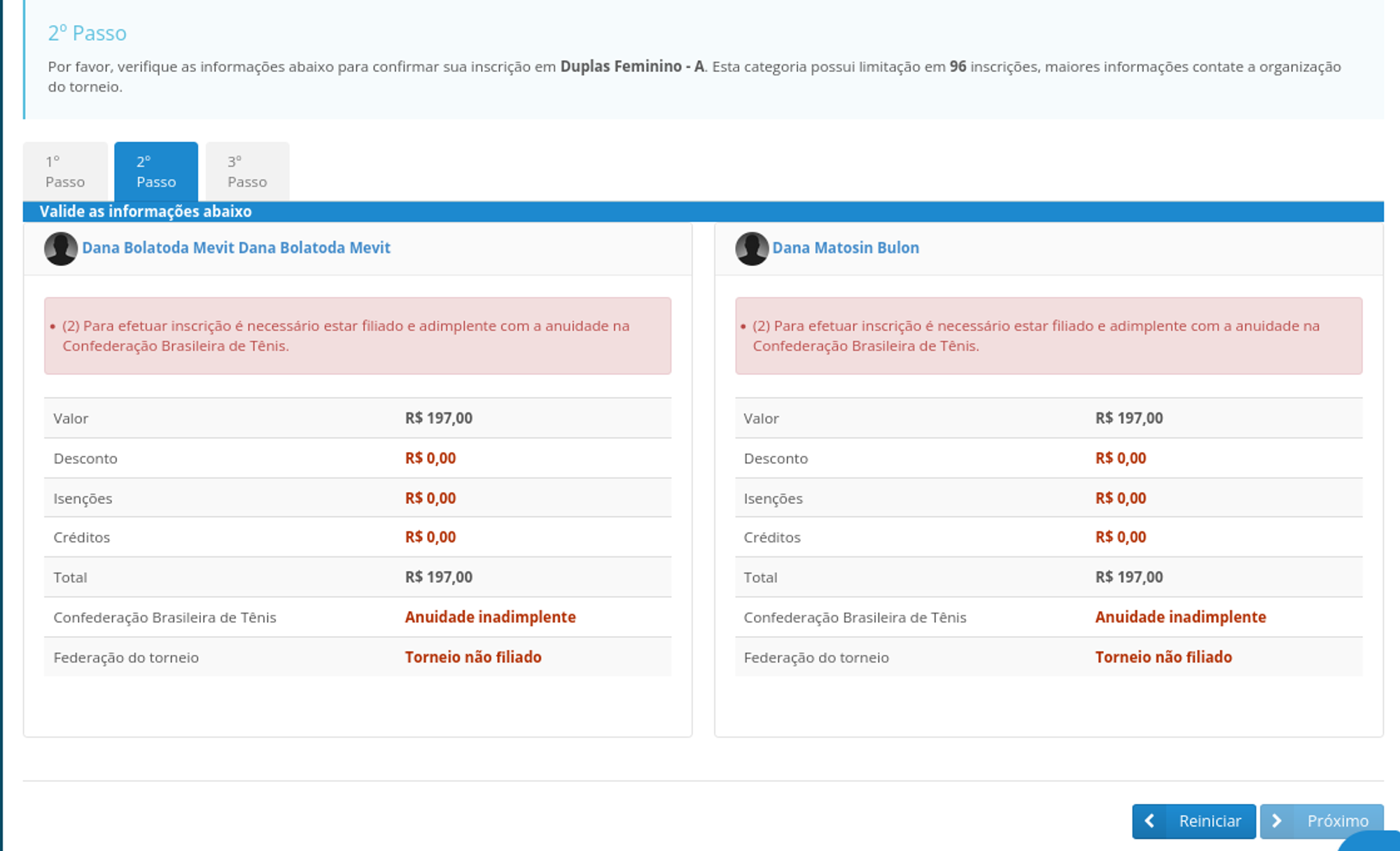The image size is (1400, 851).
Task: Open the 3º Passo tab
Action: click(x=247, y=171)
